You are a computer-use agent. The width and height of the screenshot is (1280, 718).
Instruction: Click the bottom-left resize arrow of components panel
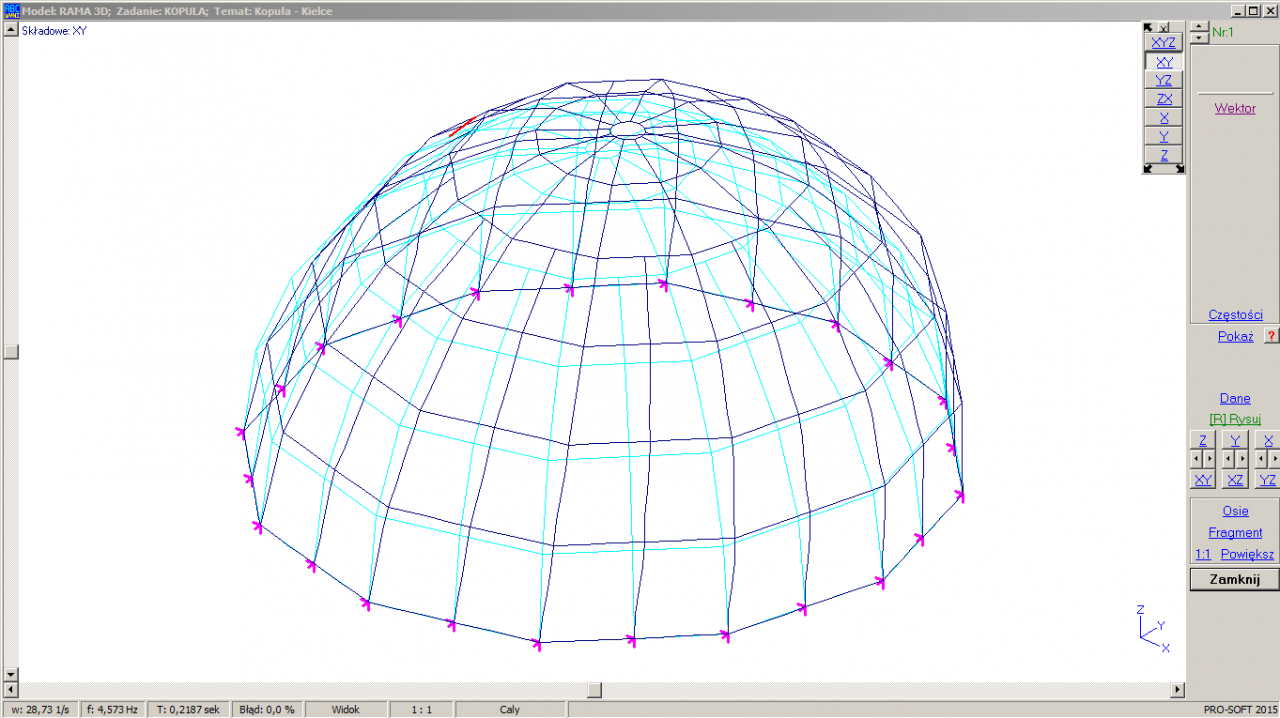tap(1148, 169)
